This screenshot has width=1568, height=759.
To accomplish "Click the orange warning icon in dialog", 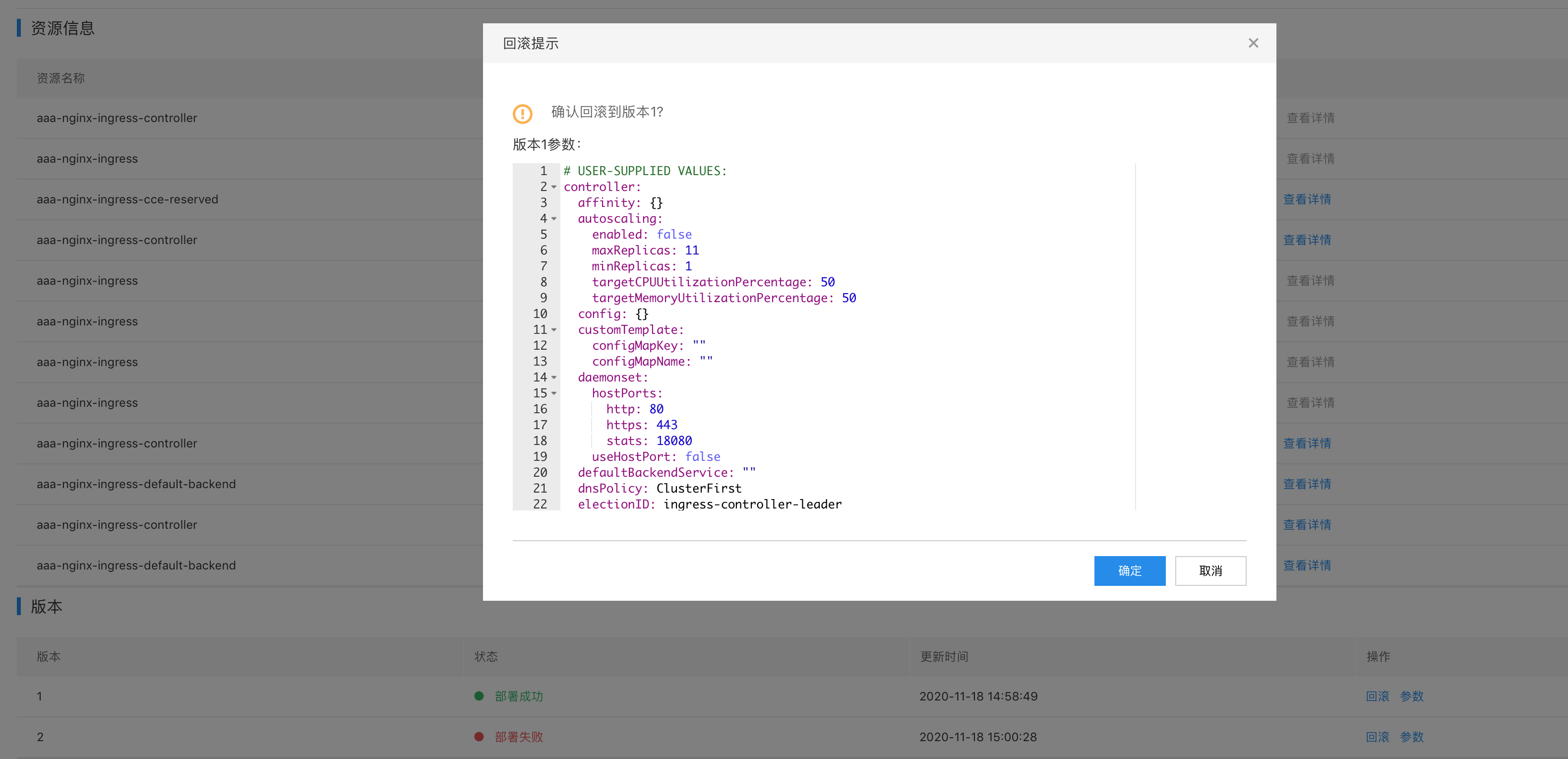I will (522, 113).
